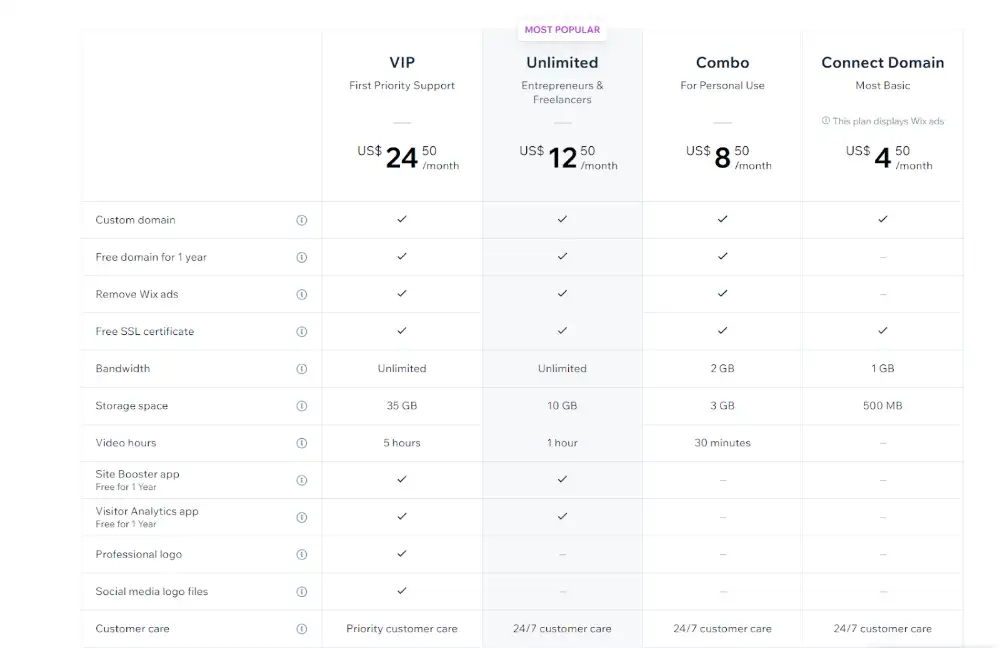1000x648 pixels.
Task: Open the Free domain for 1 year info icon
Action: coord(302,257)
